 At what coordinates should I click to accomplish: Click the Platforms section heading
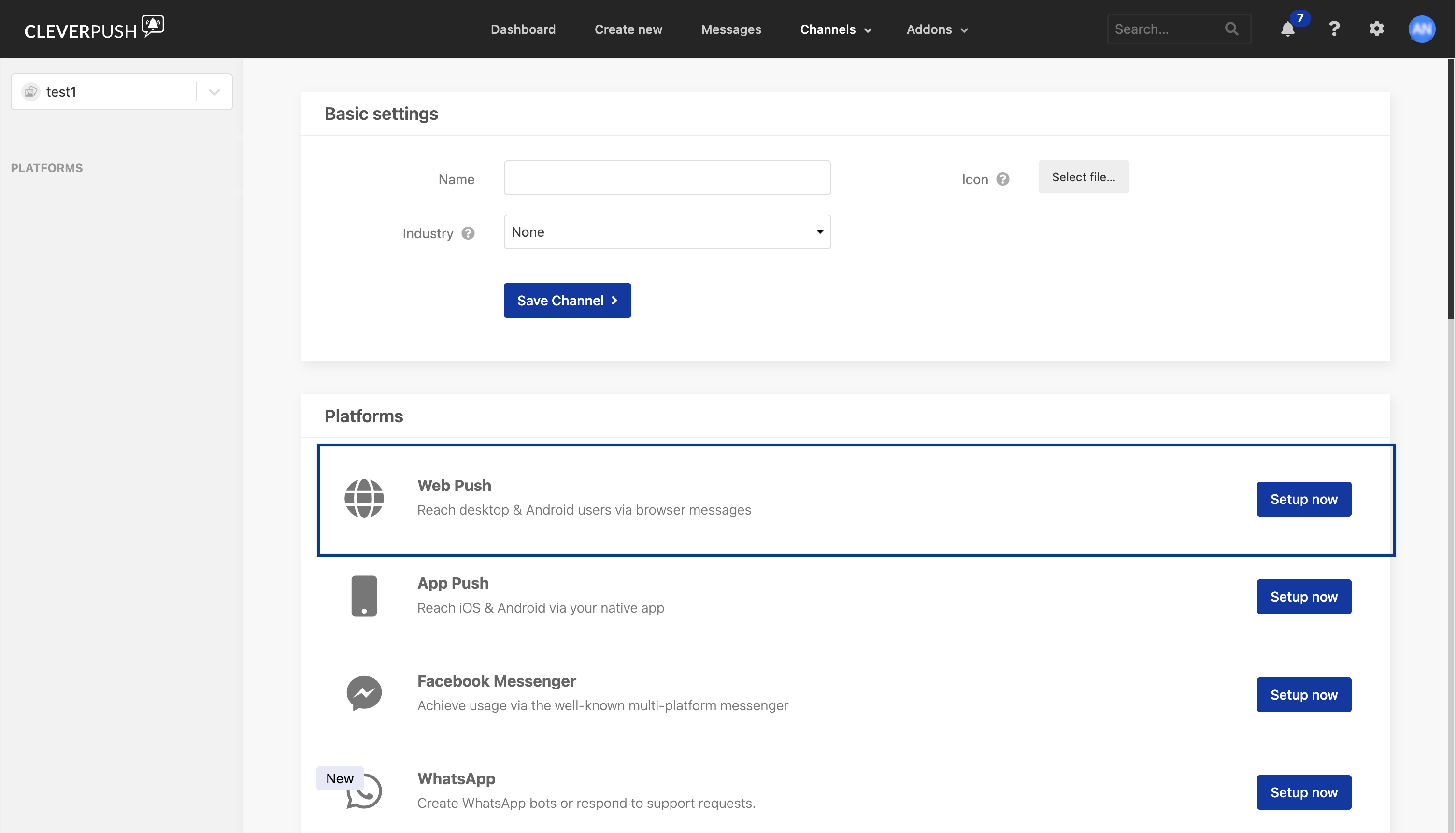[364, 416]
